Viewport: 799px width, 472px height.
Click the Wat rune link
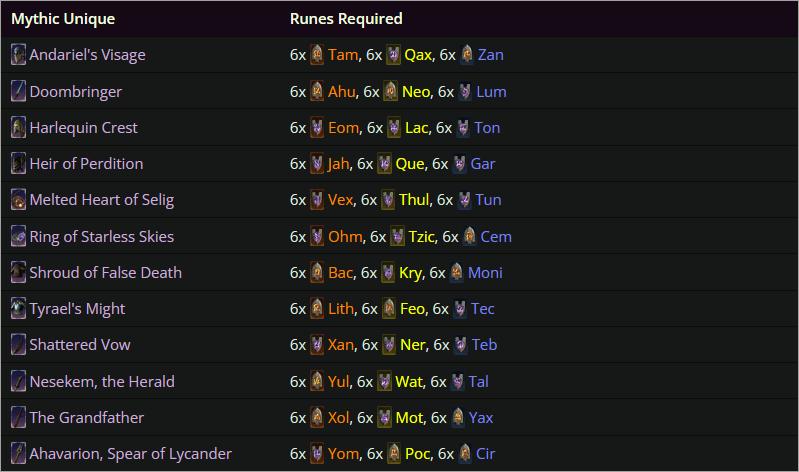coord(409,382)
